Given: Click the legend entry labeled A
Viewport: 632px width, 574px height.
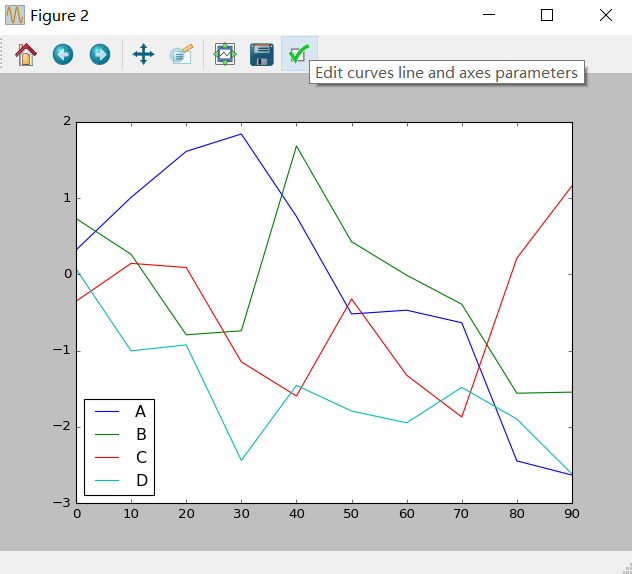Looking at the screenshot, I should [140, 412].
